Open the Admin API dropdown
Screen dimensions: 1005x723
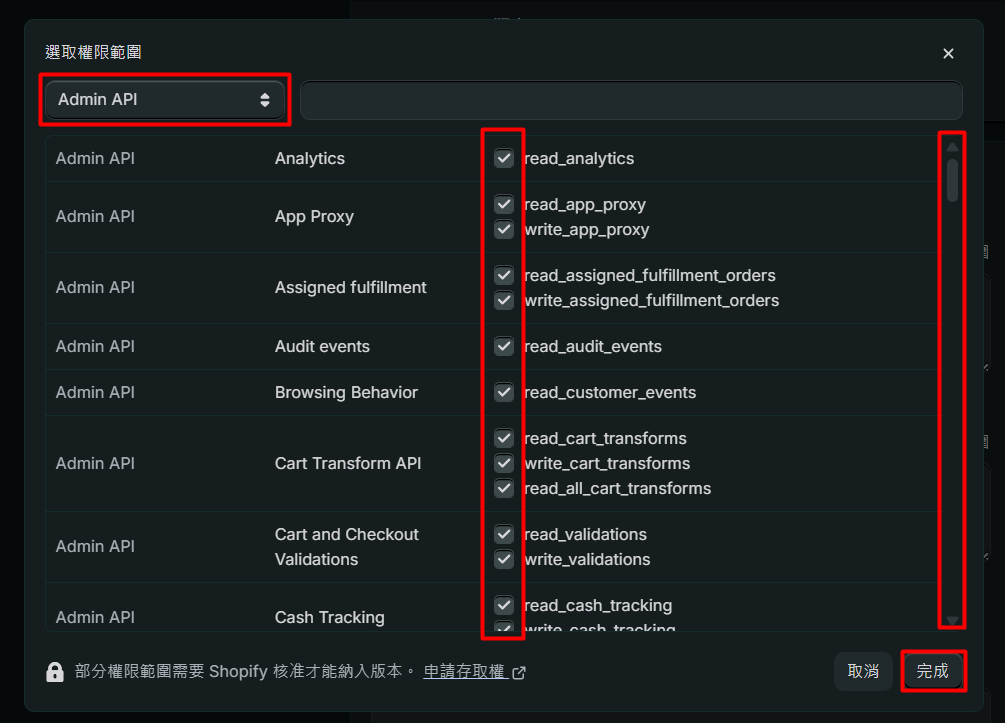pyautogui.click(x=165, y=100)
